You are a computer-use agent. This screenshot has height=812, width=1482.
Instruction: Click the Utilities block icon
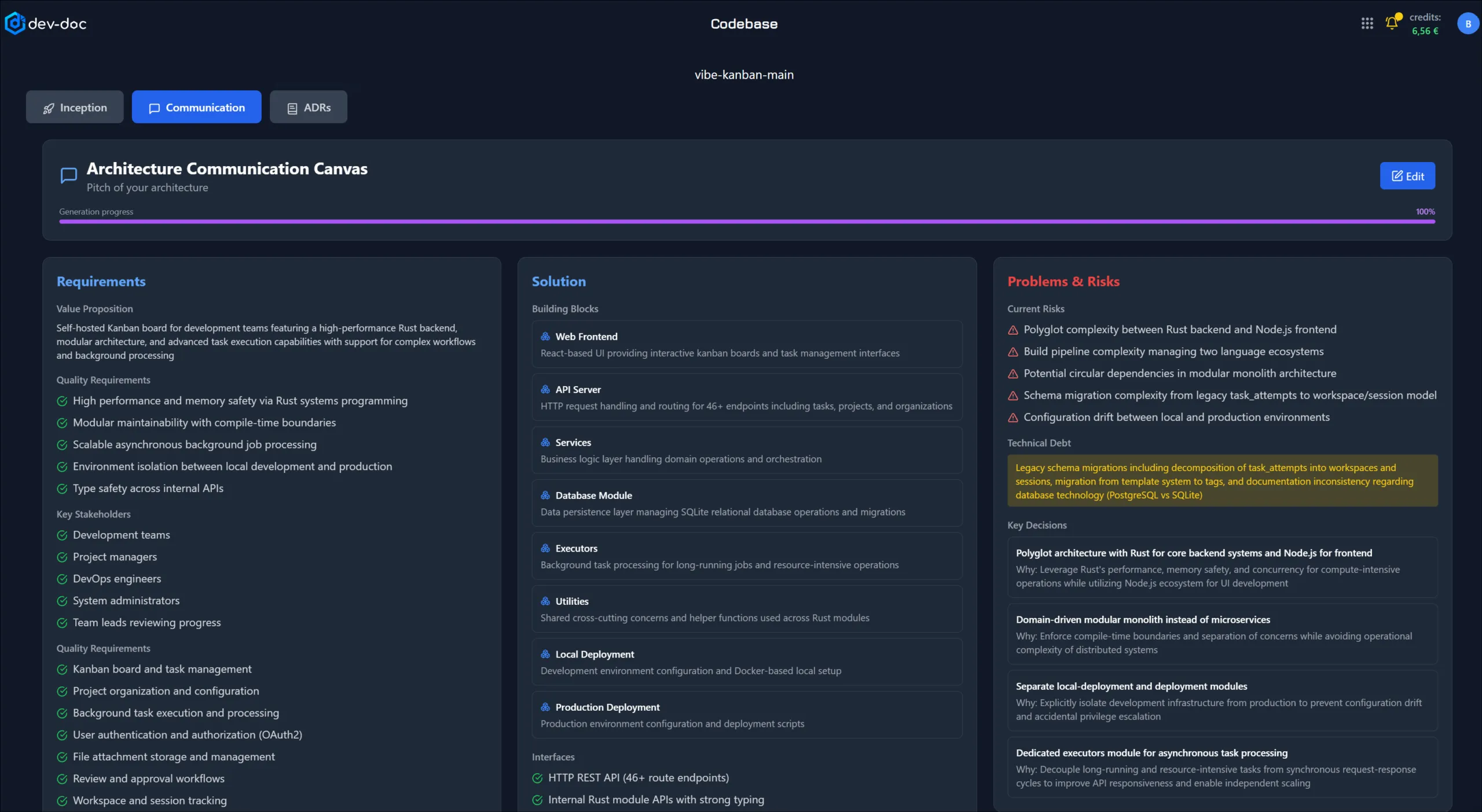click(x=545, y=601)
